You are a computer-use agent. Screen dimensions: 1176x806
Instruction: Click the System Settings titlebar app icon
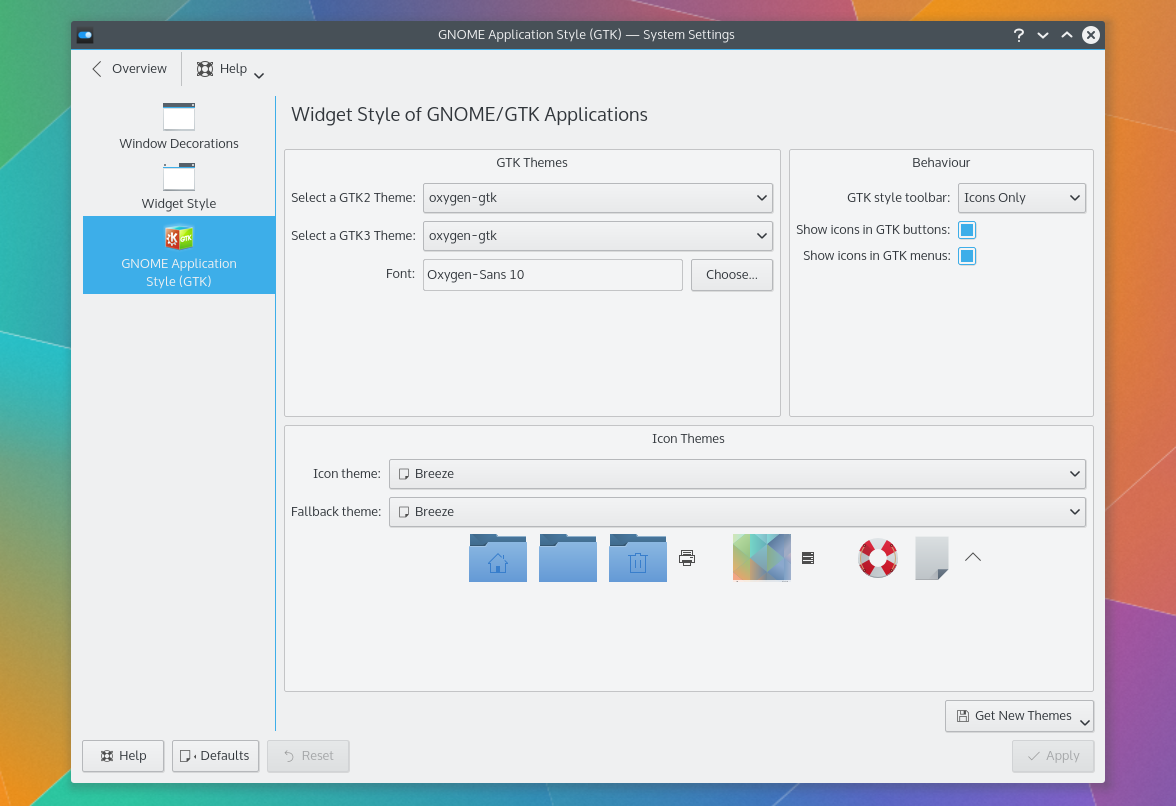point(85,34)
